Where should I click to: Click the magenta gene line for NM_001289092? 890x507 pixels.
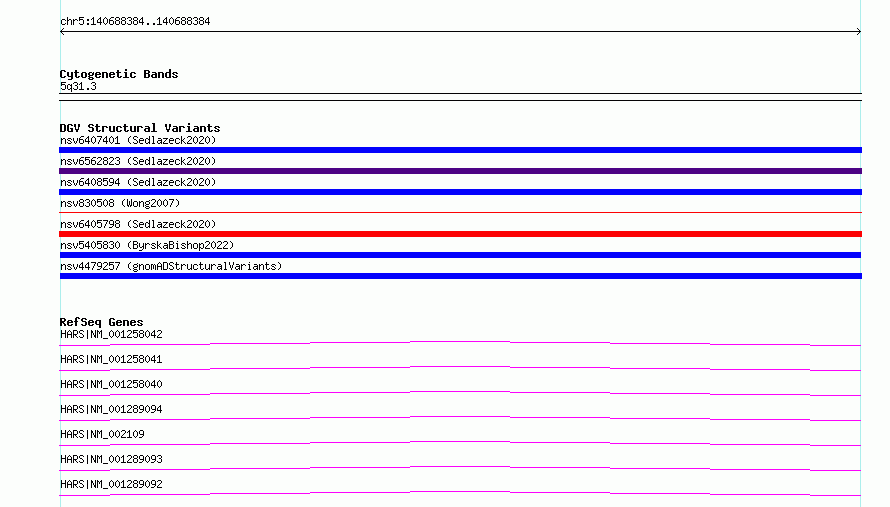click(460, 493)
